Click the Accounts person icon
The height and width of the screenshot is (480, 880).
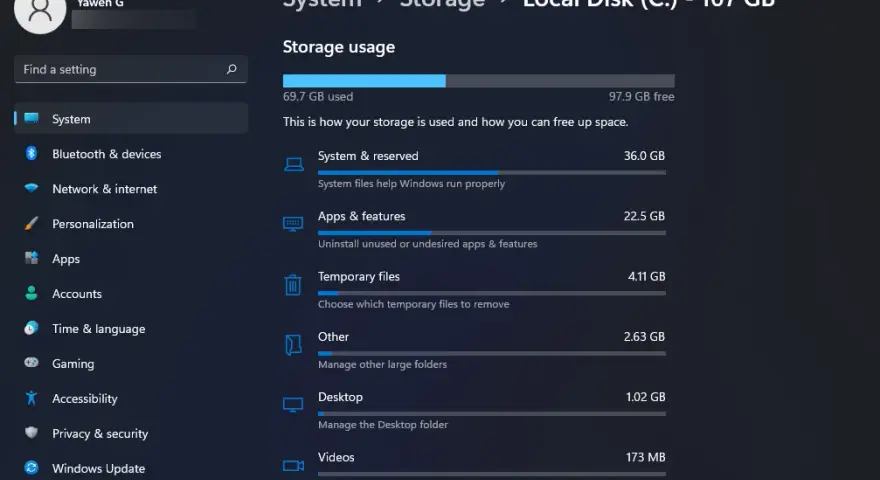pyautogui.click(x=31, y=293)
